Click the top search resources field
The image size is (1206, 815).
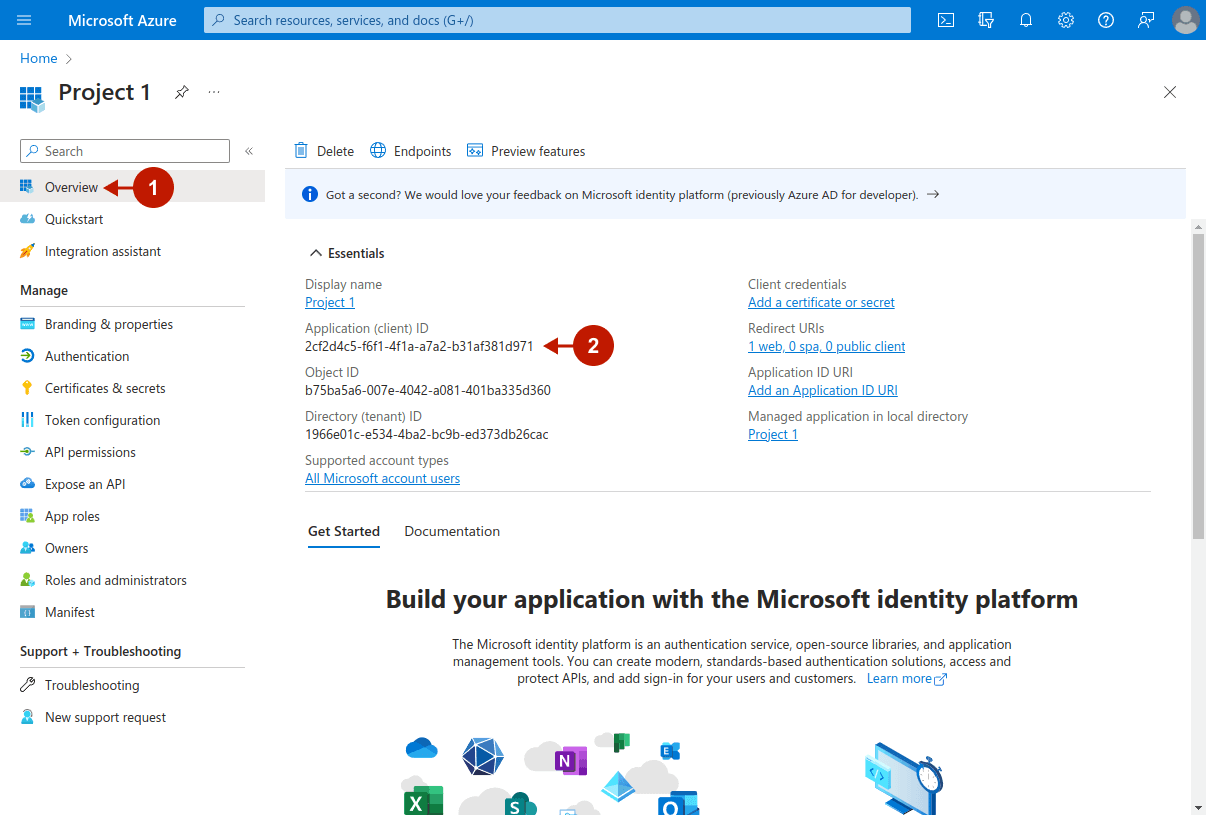coord(557,20)
